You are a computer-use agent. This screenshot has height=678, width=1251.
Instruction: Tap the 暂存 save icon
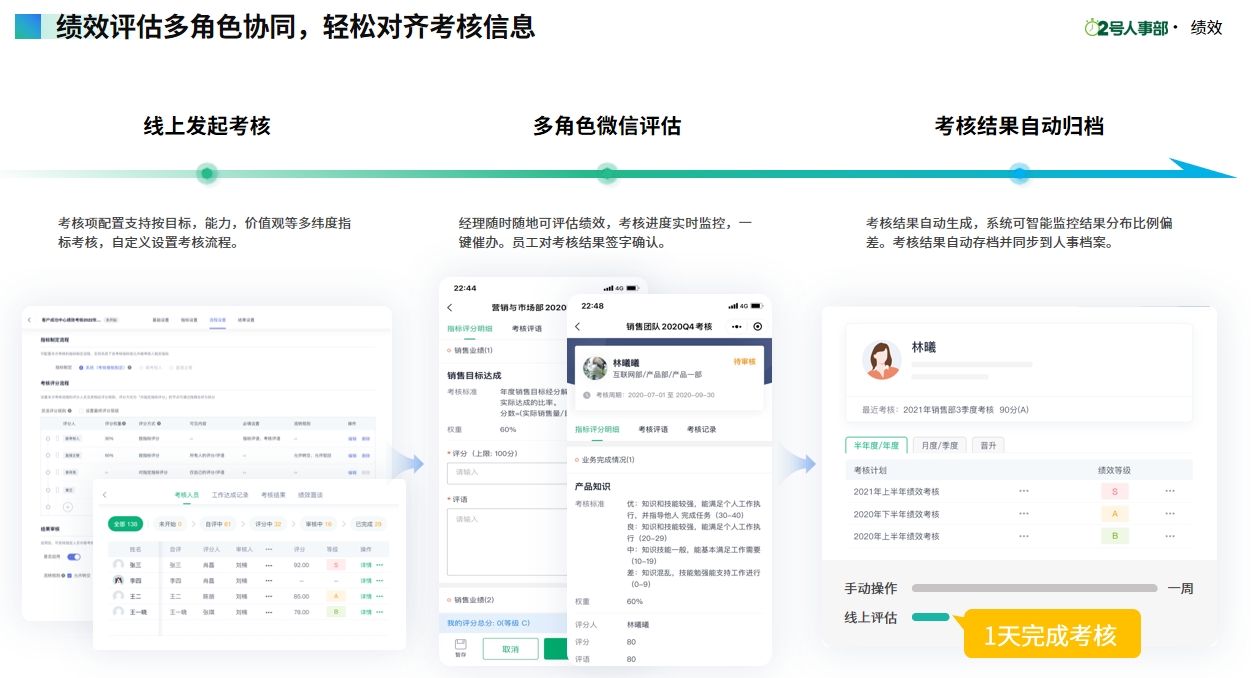461,647
